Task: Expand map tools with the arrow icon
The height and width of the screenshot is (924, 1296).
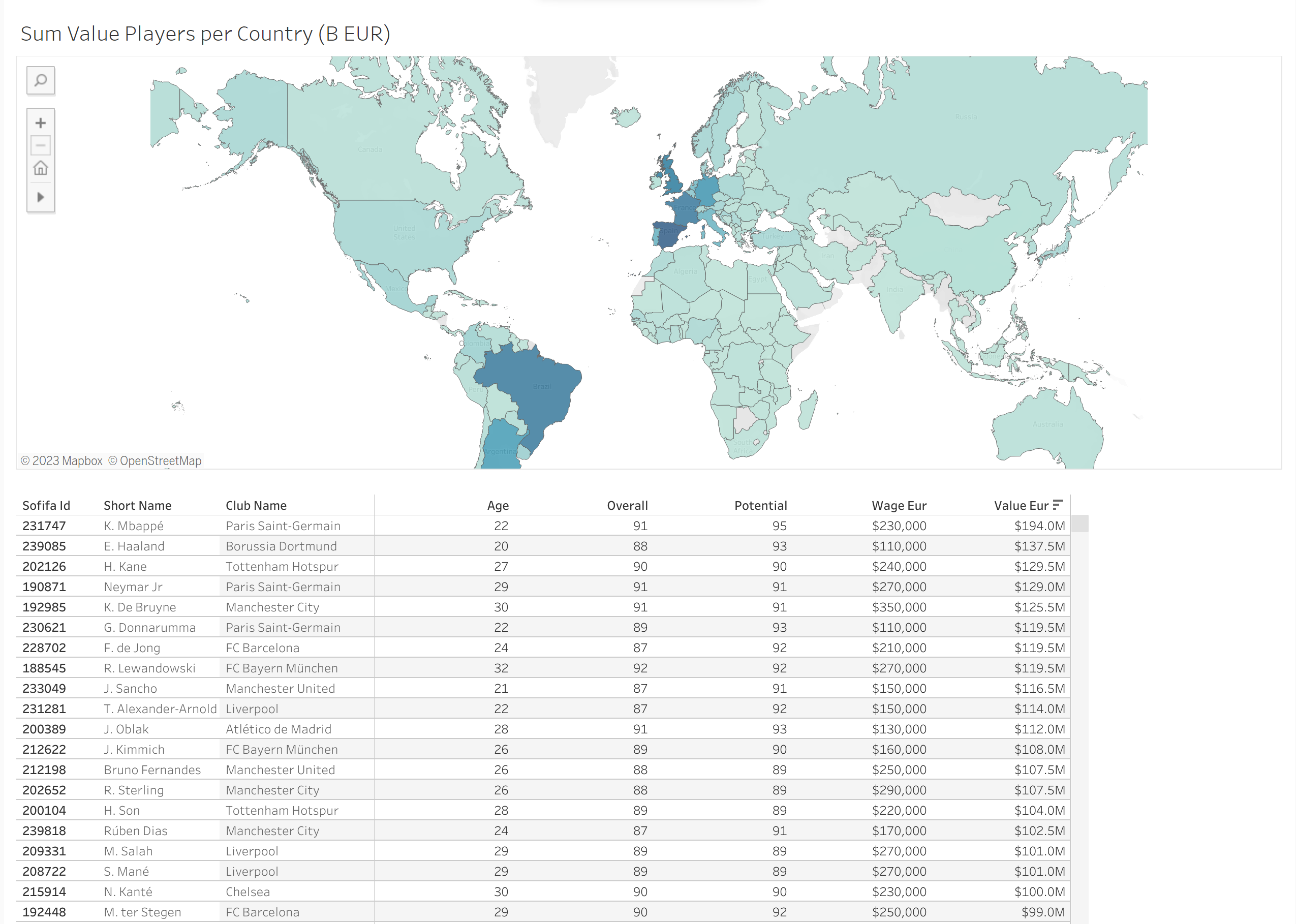Action: pos(40,197)
